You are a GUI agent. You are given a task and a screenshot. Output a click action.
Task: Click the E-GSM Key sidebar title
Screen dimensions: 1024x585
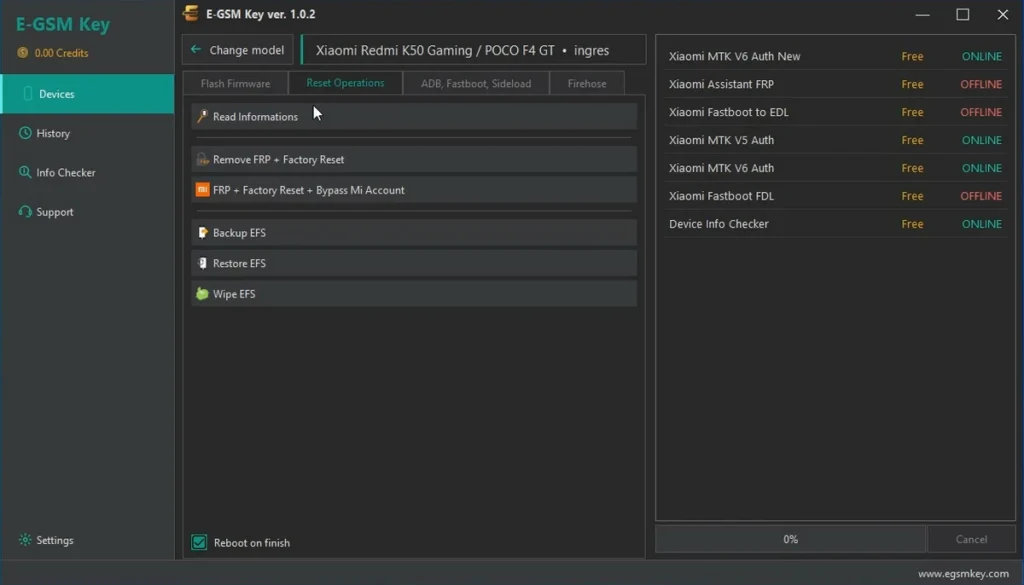click(63, 24)
